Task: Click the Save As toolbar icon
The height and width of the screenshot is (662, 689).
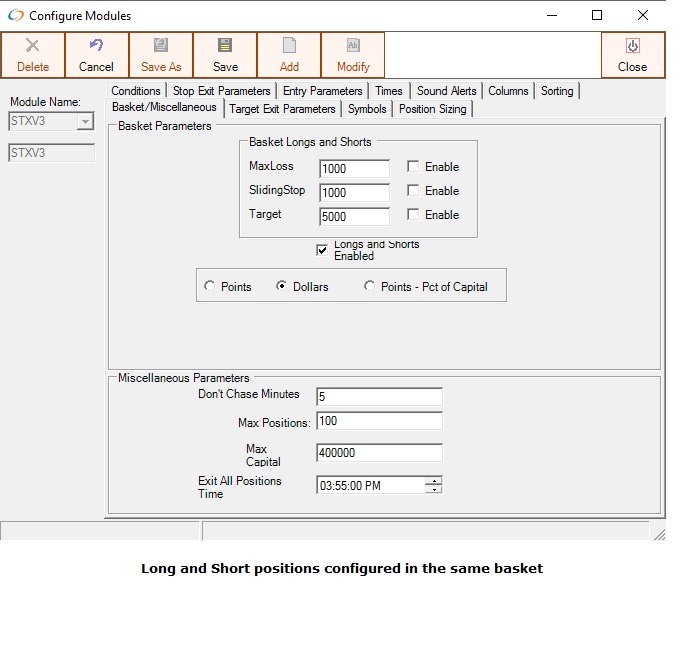Action: [161, 46]
